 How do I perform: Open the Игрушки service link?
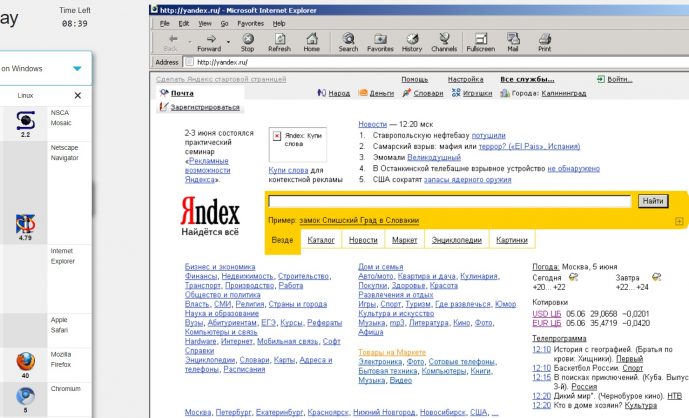[x=478, y=93]
